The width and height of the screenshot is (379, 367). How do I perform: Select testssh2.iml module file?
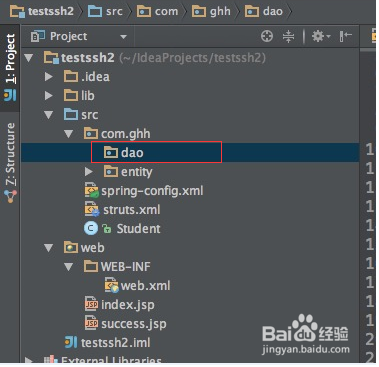coord(107,343)
